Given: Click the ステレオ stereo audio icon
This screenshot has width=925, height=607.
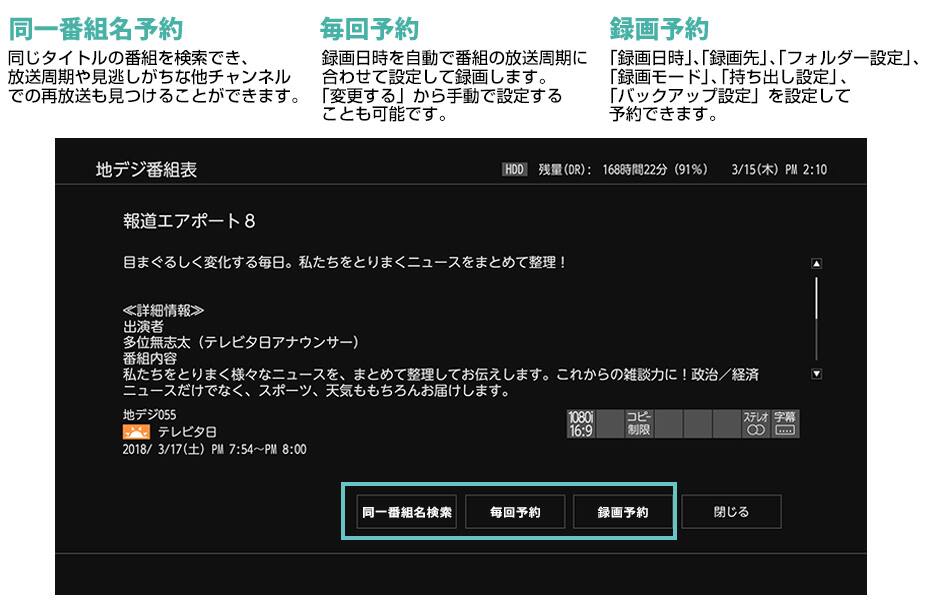Looking at the screenshot, I should click(756, 424).
